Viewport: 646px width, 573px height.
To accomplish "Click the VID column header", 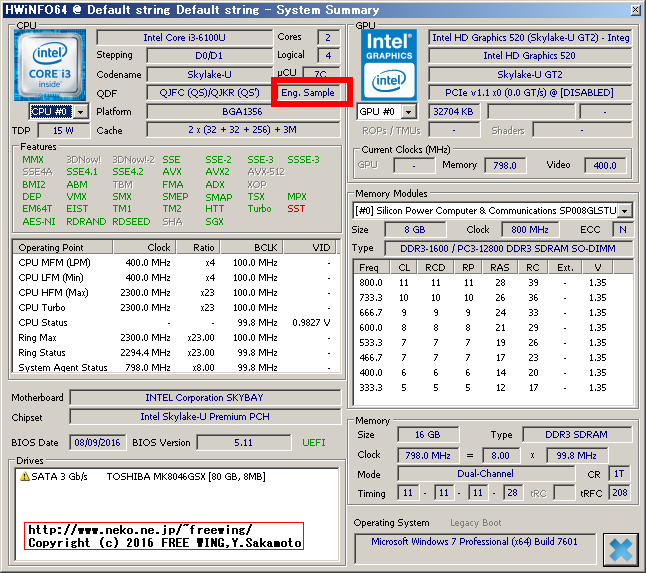I will coord(310,248).
